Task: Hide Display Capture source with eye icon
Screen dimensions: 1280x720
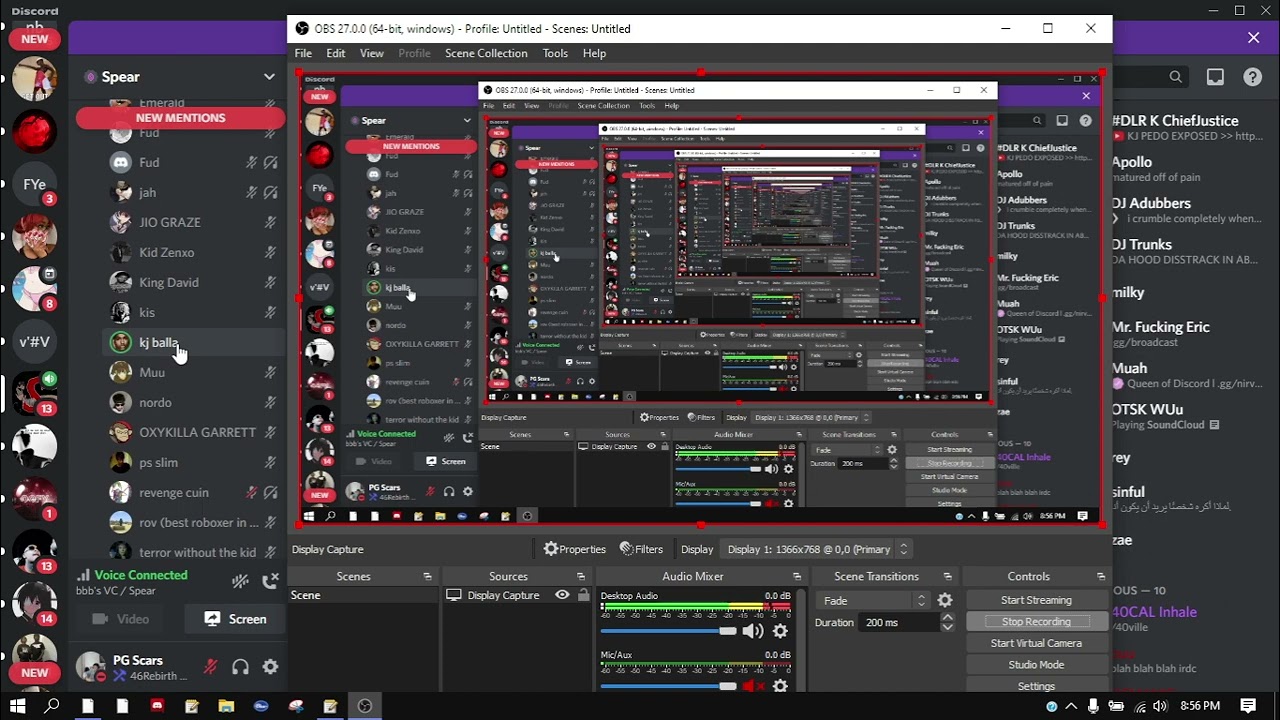Action: (562, 595)
